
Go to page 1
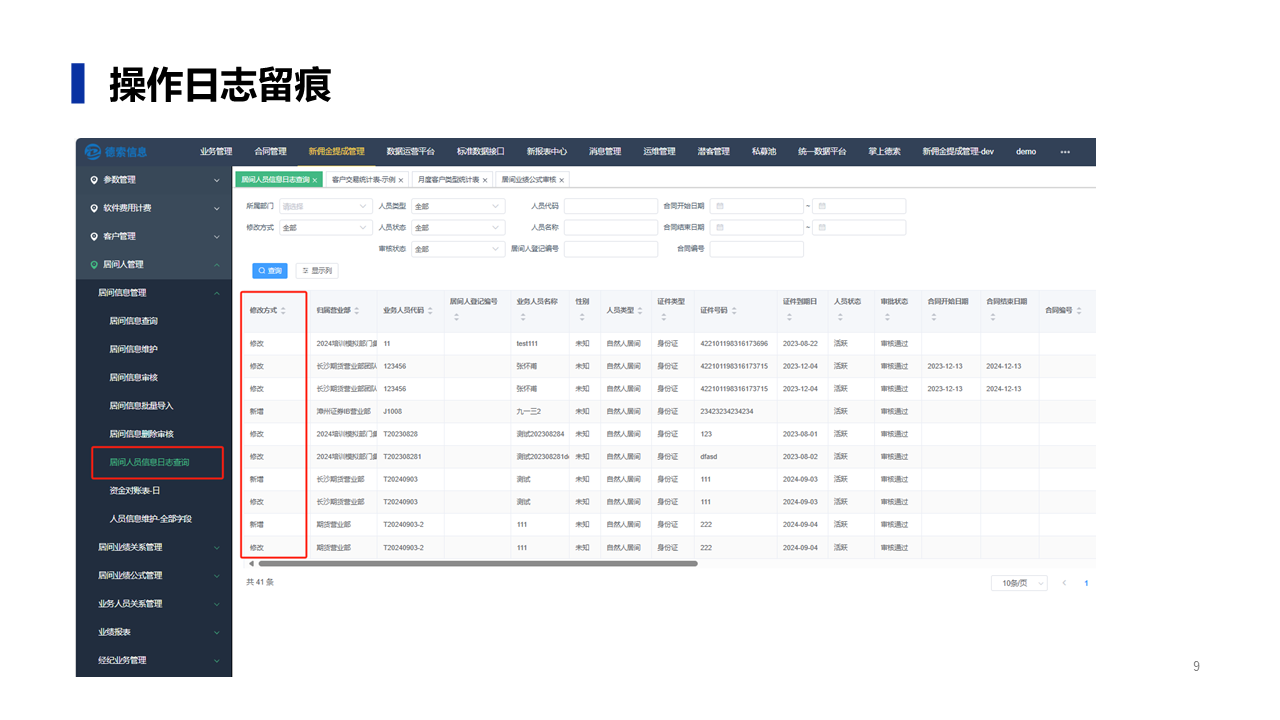tap(1086, 583)
